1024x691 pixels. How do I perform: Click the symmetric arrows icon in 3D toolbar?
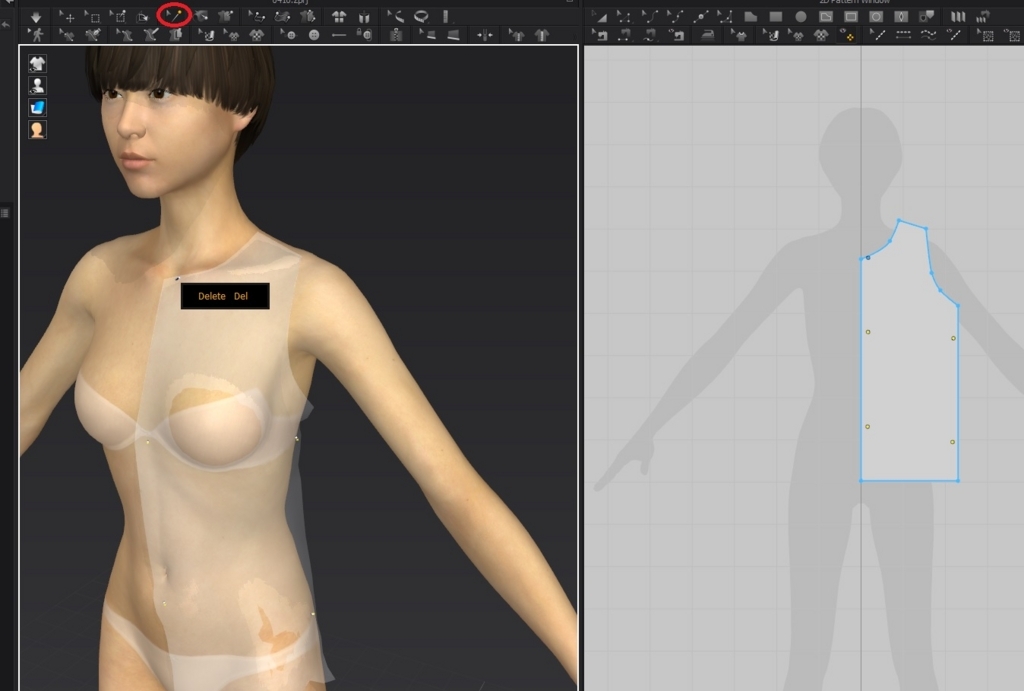485,35
